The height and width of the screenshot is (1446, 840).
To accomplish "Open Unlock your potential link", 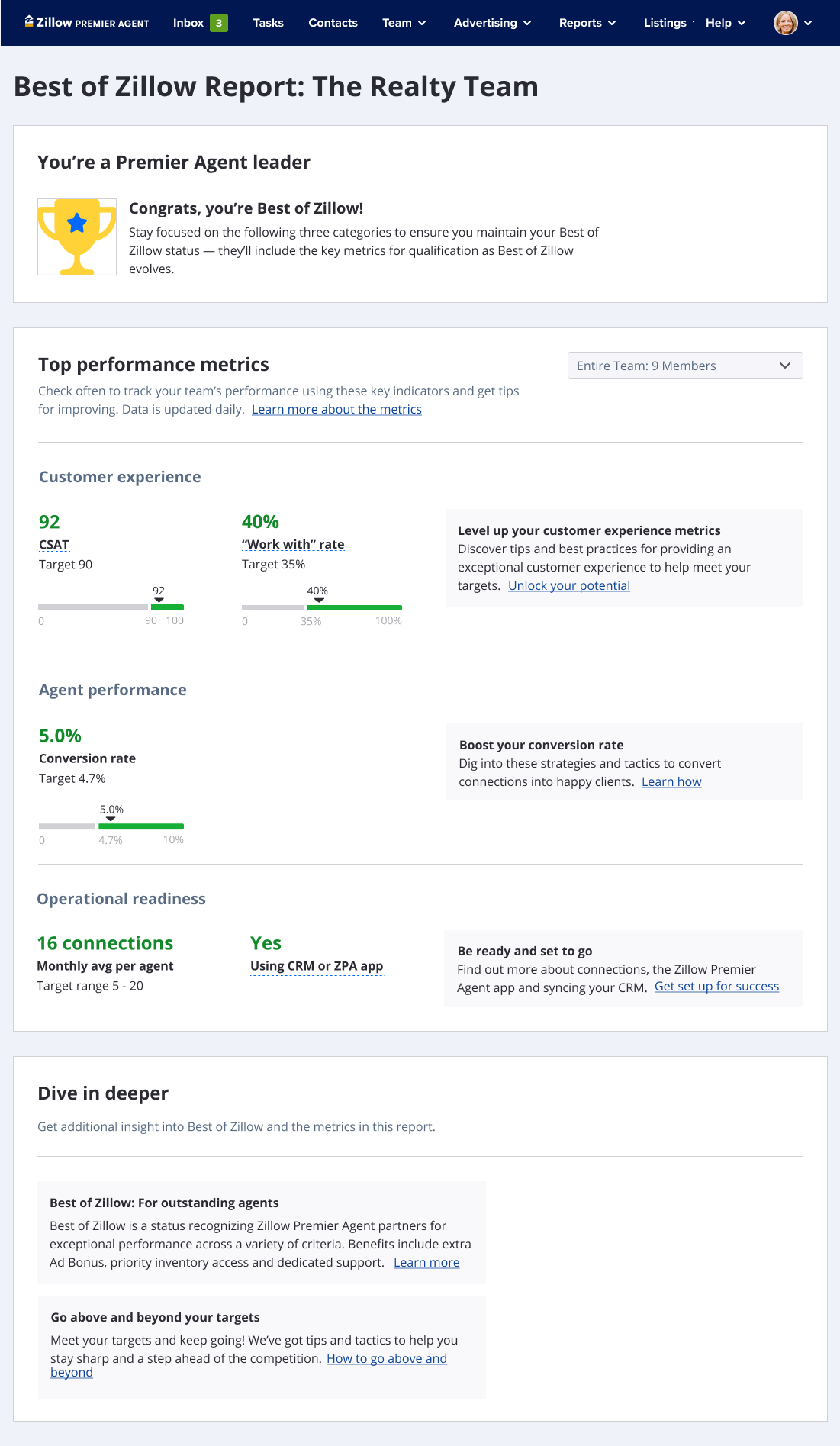I will point(569,585).
